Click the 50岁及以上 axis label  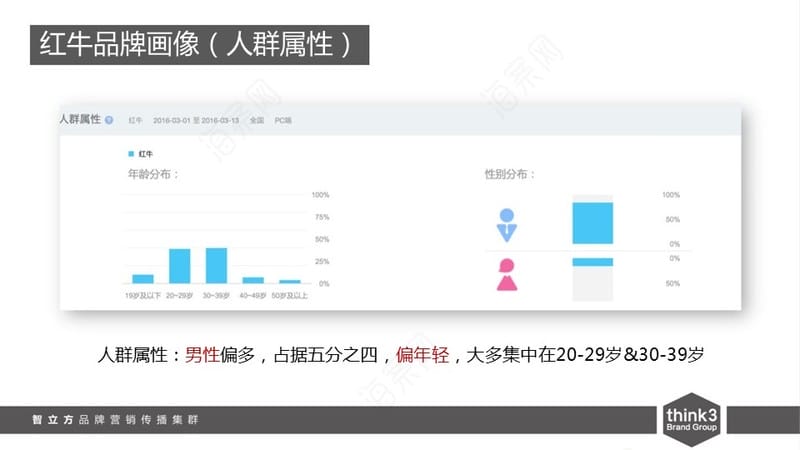[290, 295]
